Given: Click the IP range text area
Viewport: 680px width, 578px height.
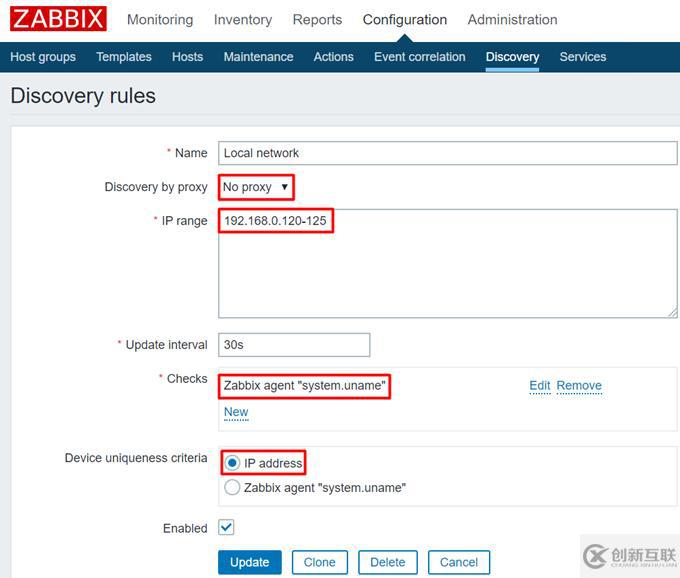Looking at the screenshot, I should click(447, 264).
